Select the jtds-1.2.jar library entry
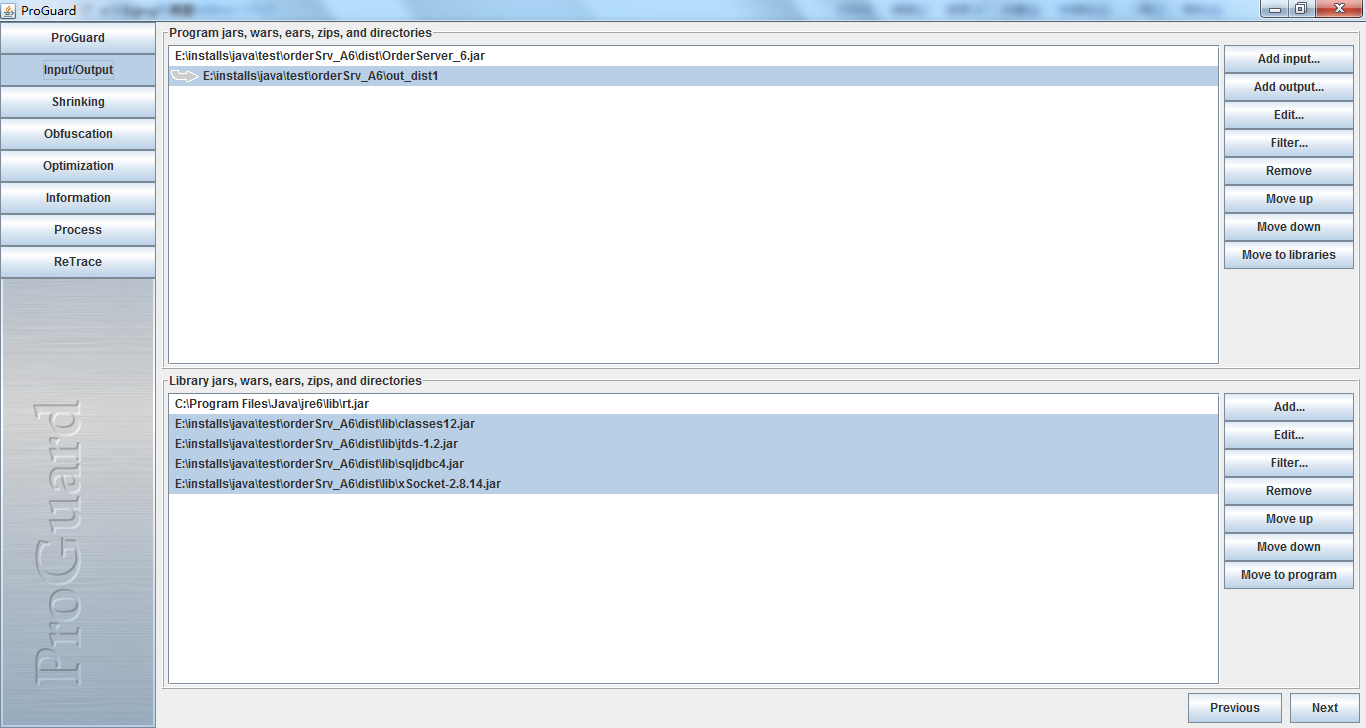1366x728 pixels. pos(693,444)
